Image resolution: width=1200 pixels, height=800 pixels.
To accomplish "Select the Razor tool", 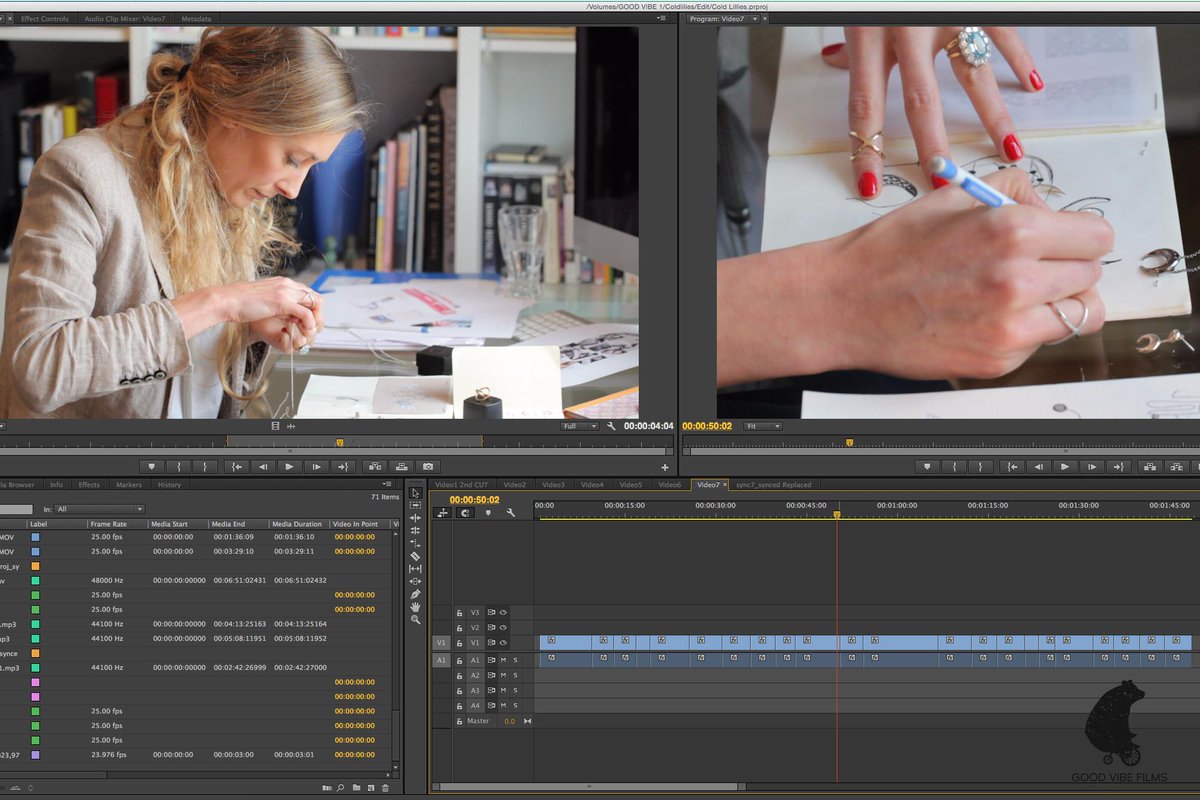I will point(415,556).
